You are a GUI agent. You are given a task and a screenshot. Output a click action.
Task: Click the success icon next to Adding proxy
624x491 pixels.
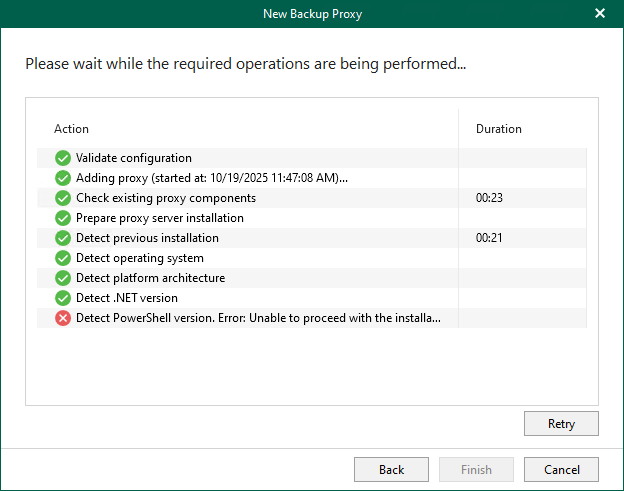[63, 178]
